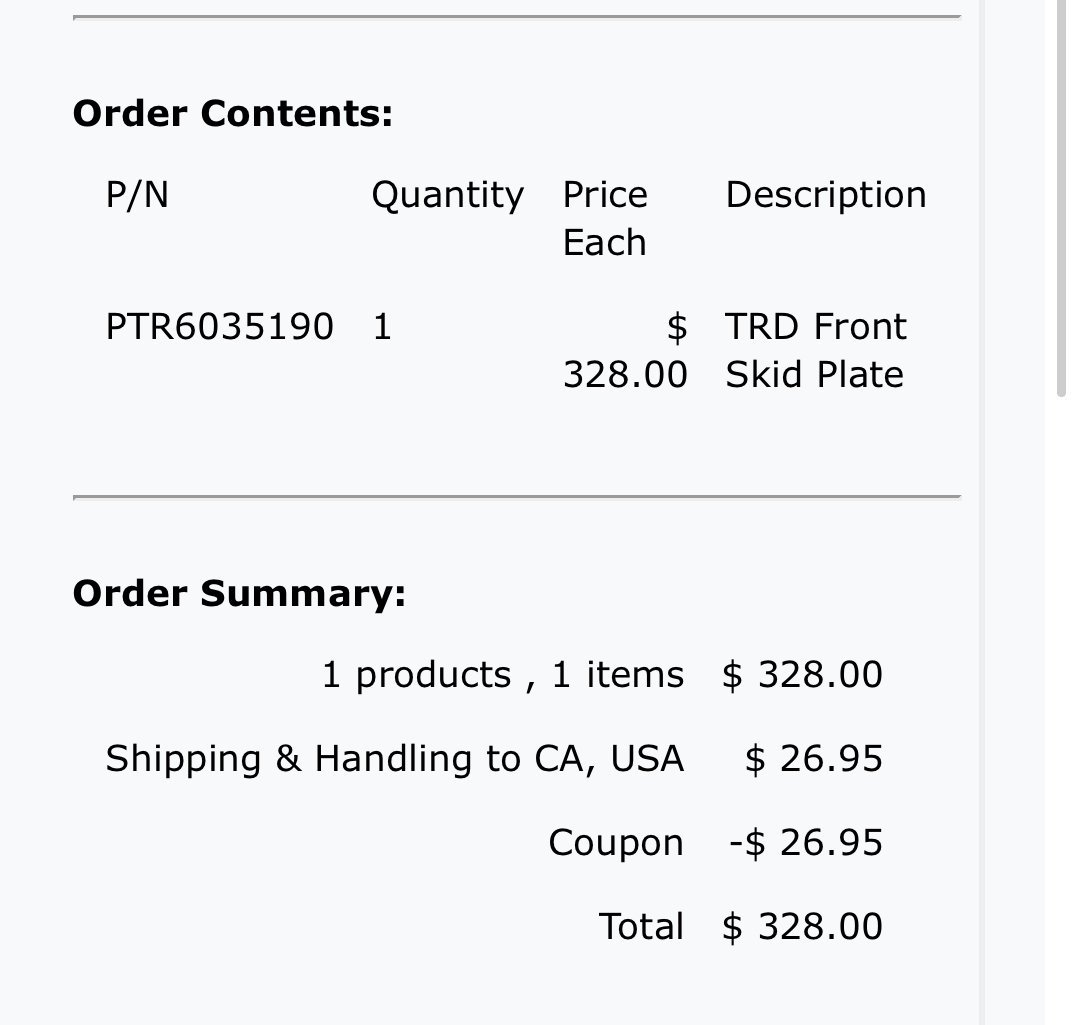Screen dimensions: 1075x1025
Task: Click the shipping cost $ 26.95
Action: coord(814,759)
